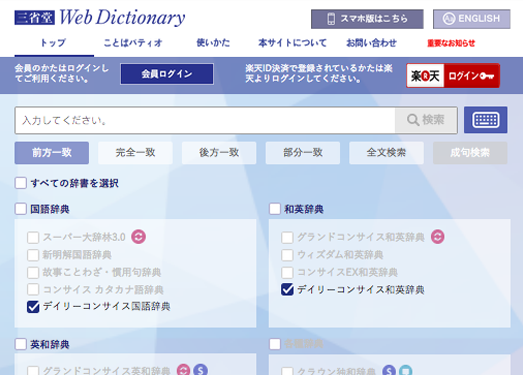Select 完全一致 search mode
Screen dimensions: 523x375
click(x=135, y=153)
